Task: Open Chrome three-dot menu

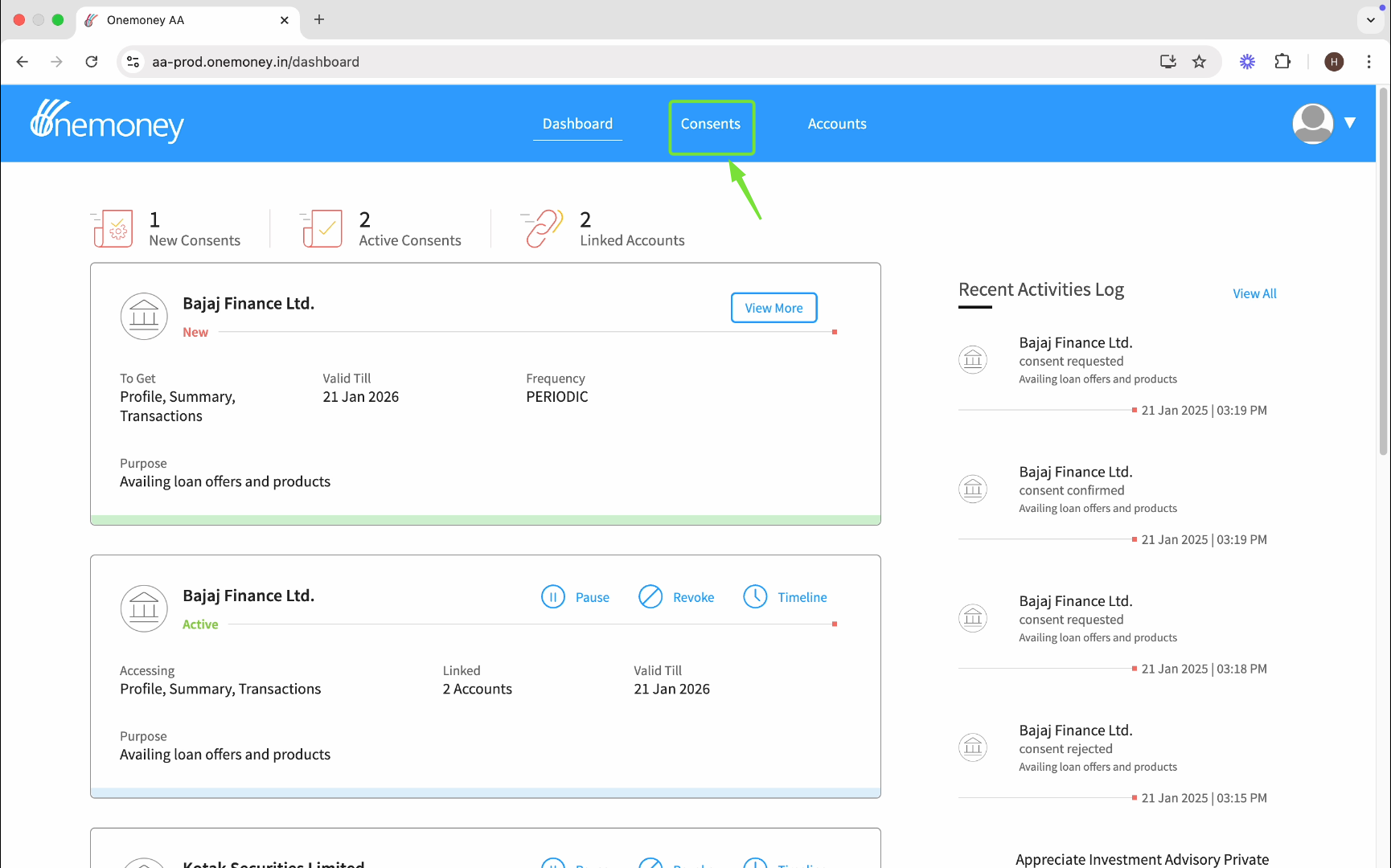Action: point(1369,62)
